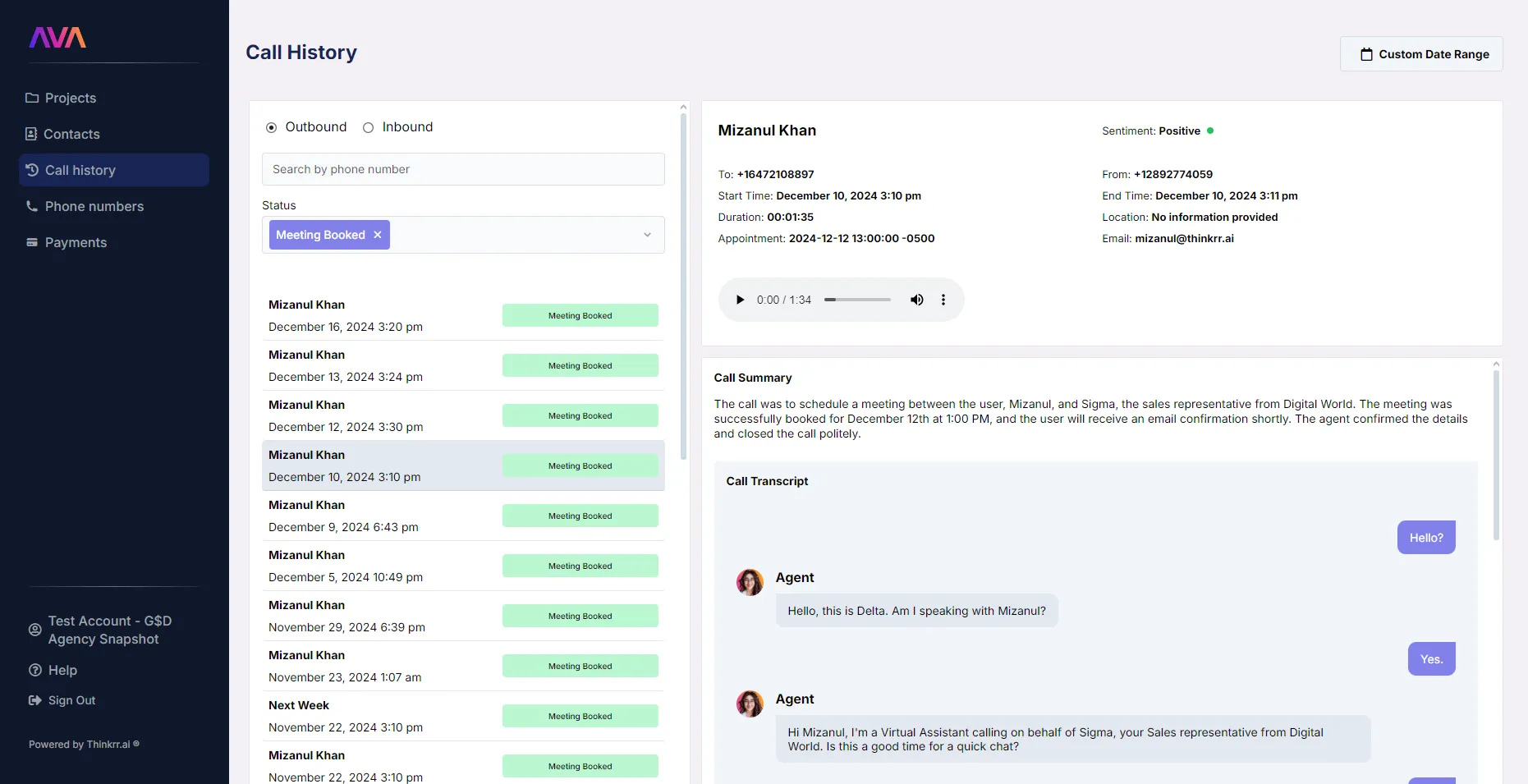
Task: Click the audio playback progress slider
Action: coord(857,300)
